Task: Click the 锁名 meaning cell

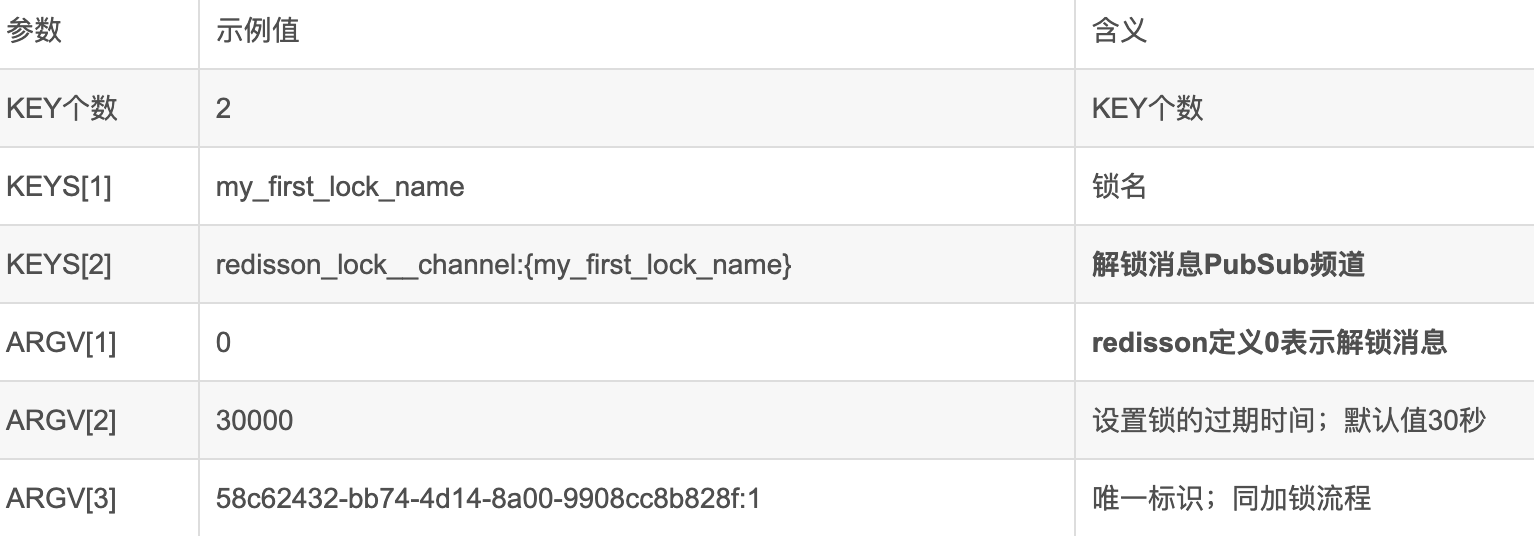Action: pyautogui.click(x=1119, y=187)
